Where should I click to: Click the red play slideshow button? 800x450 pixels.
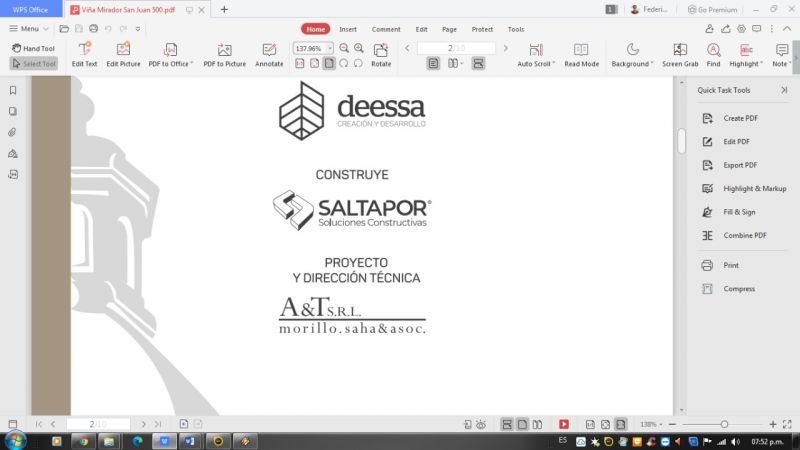click(564, 424)
